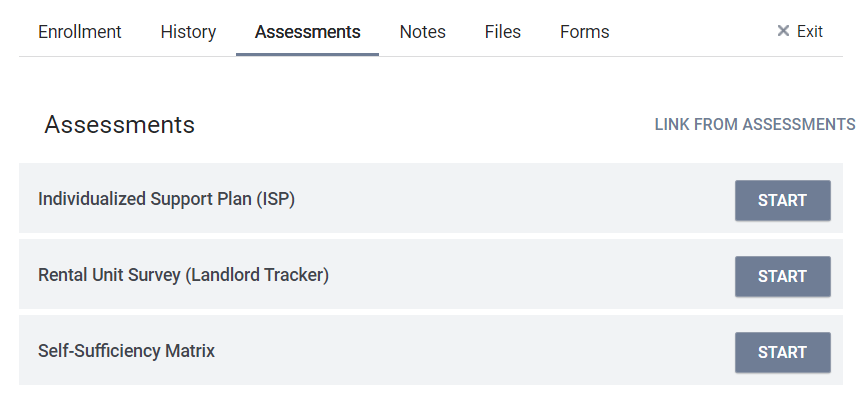This screenshot has width=862, height=408.
Task: Click the Assessments section heading
Action: (119, 125)
